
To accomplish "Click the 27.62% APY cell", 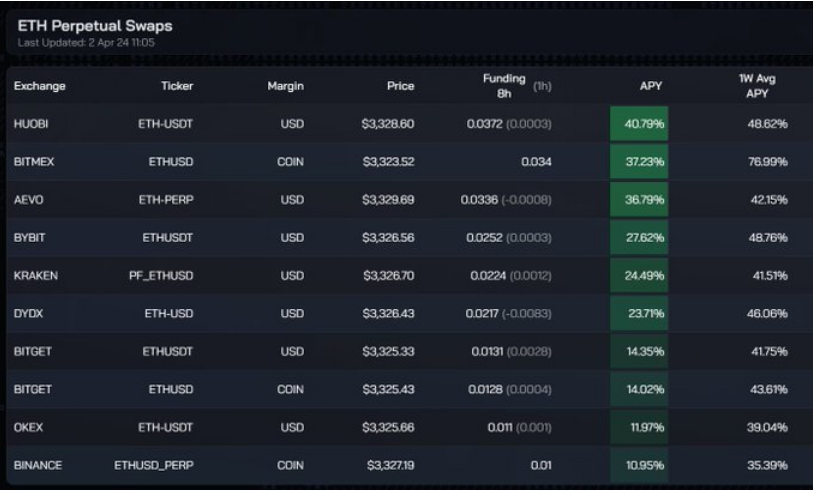I will (x=639, y=237).
